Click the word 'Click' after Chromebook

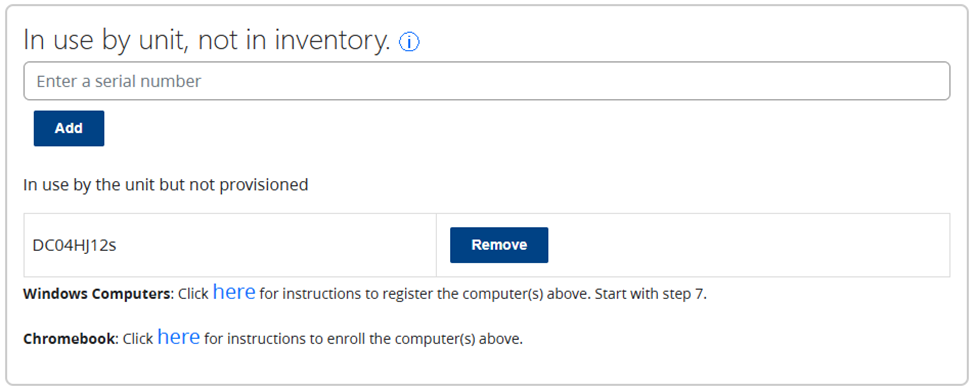coord(137,339)
